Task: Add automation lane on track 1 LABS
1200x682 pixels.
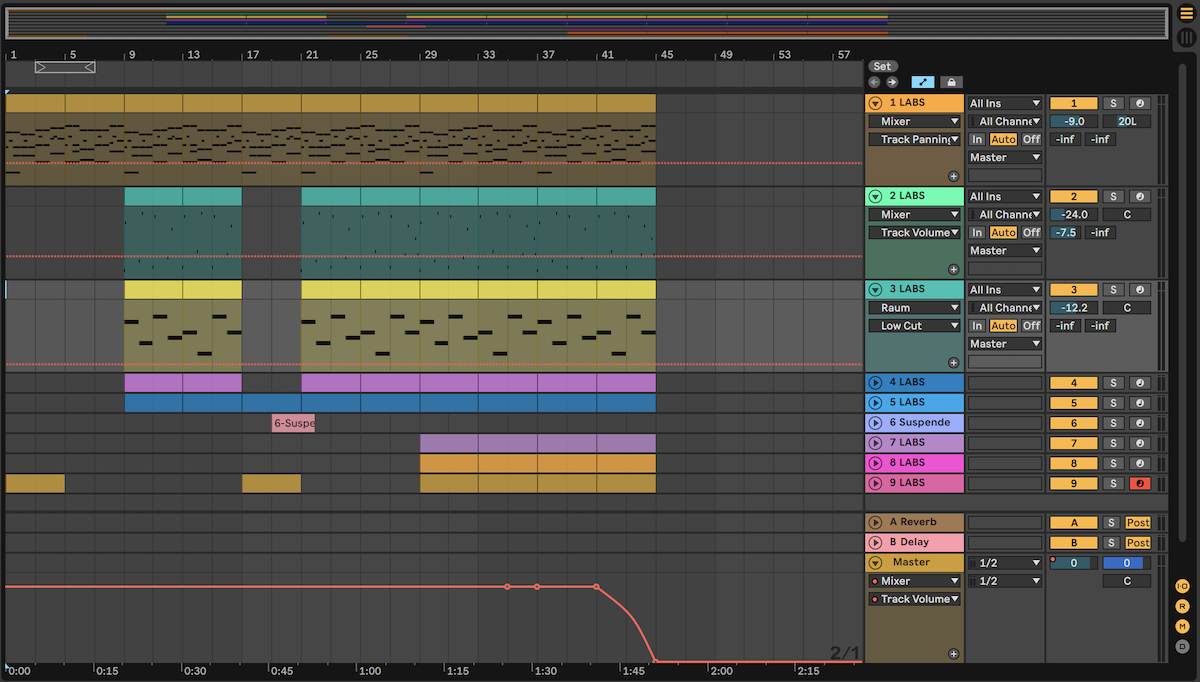Action: pyautogui.click(x=953, y=175)
